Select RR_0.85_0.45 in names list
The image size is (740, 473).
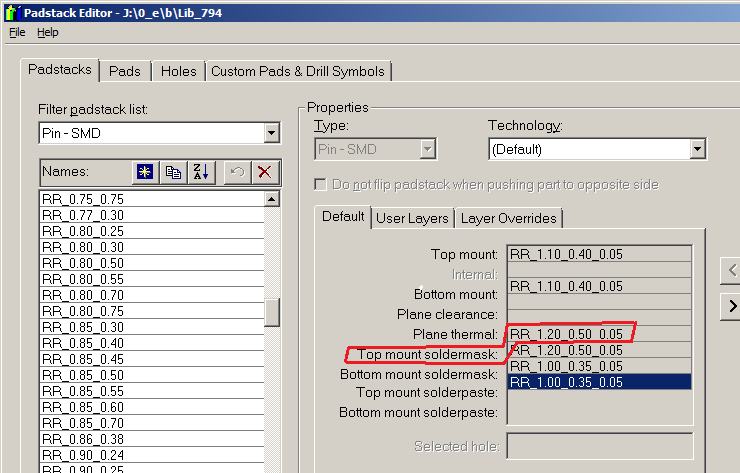(152, 360)
